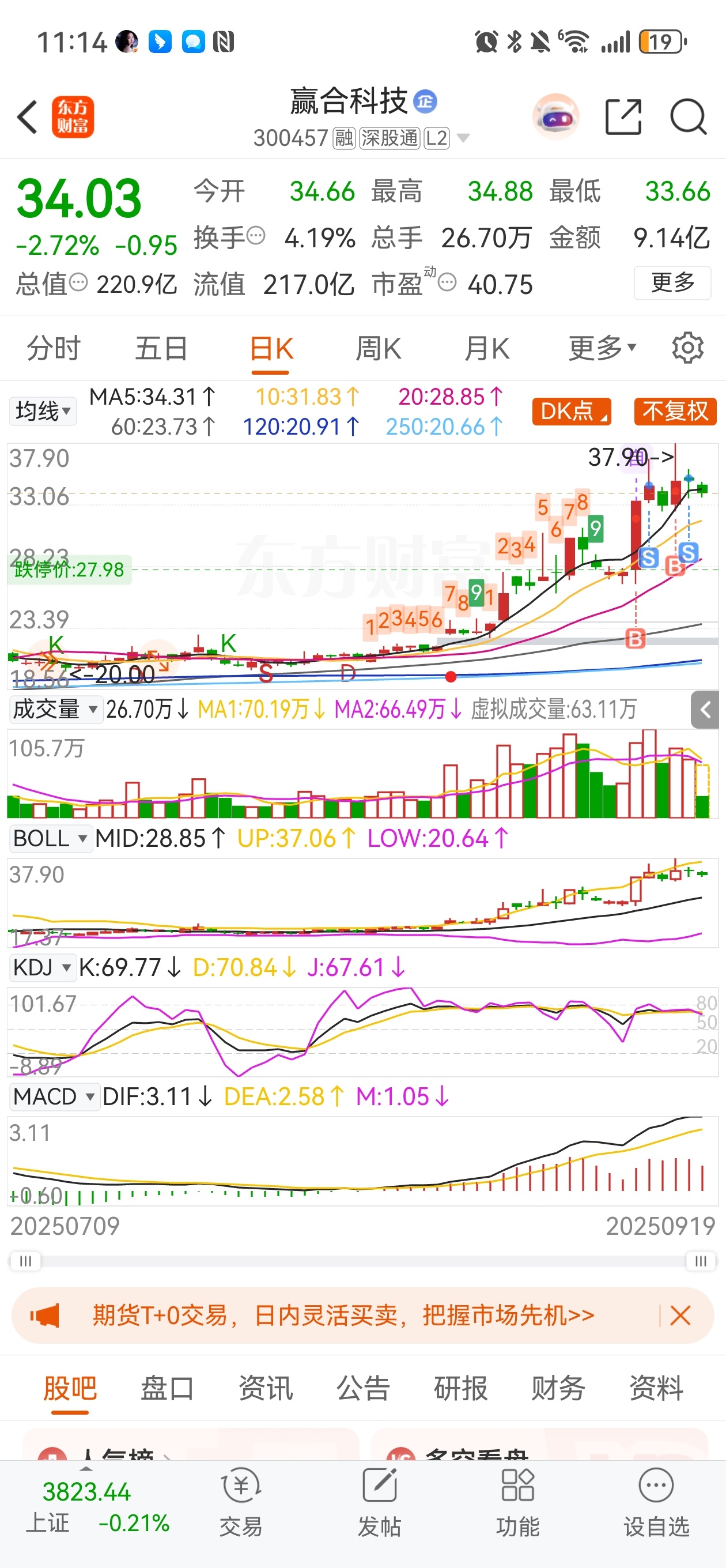The height and width of the screenshot is (1568, 726).
Task: Tap the 跌停价:27.98 label
Action: (x=69, y=570)
